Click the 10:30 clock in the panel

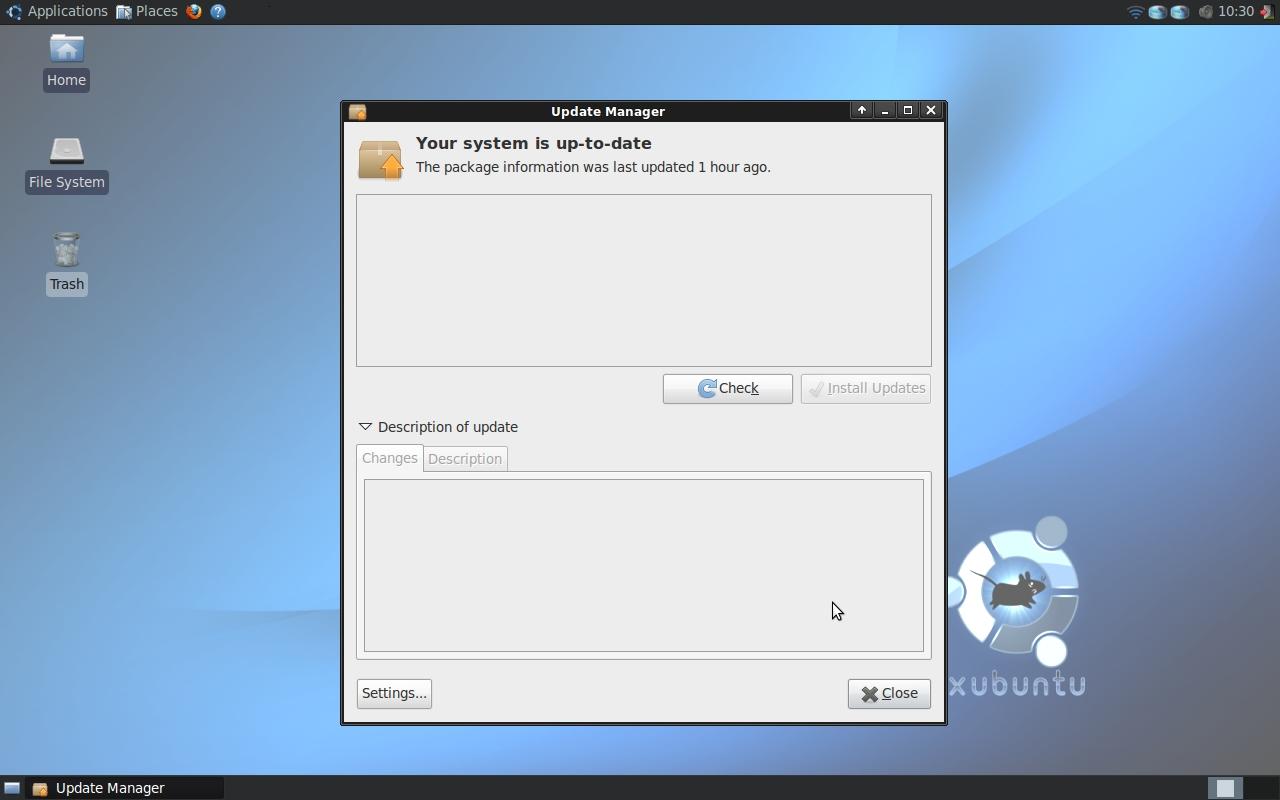[1236, 11]
